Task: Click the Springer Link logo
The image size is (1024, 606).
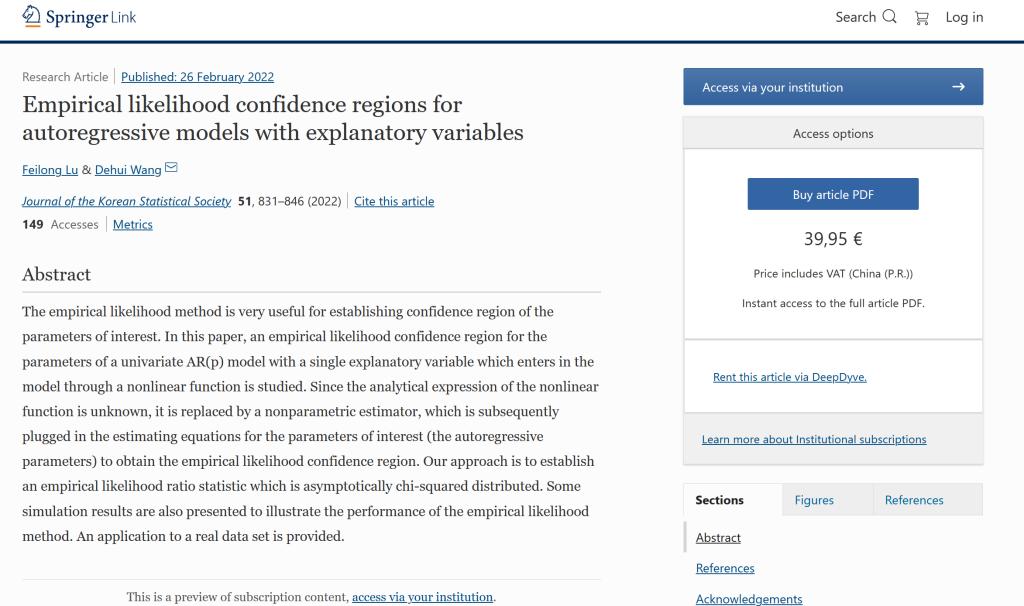Action: tap(79, 17)
